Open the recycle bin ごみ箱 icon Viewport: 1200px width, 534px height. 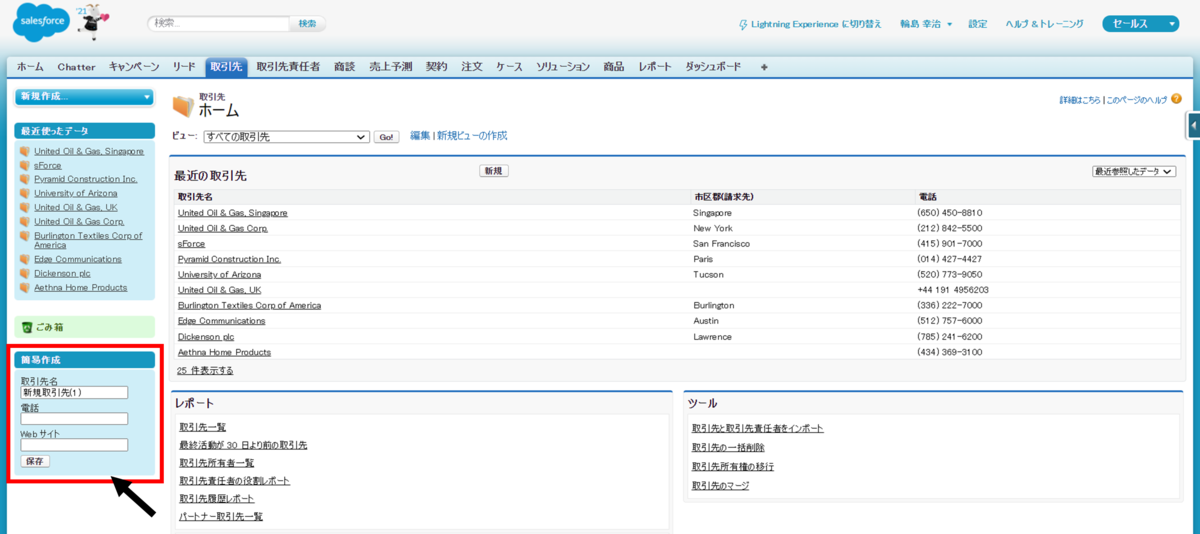[27, 327]
